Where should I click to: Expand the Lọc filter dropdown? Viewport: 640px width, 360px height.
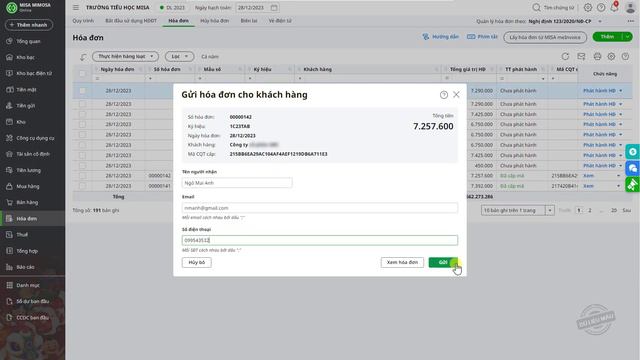coord(179,56)
